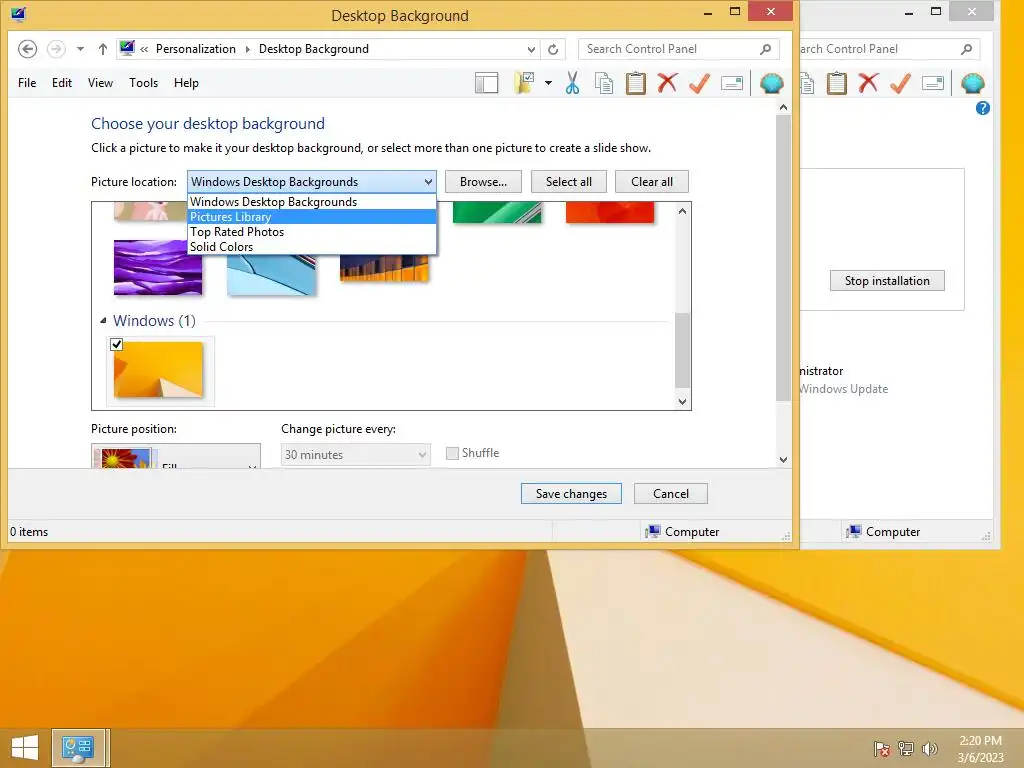Open the recent locations dropdown arrow
This screenshot has width=1024, height=768.
(80, 49)
